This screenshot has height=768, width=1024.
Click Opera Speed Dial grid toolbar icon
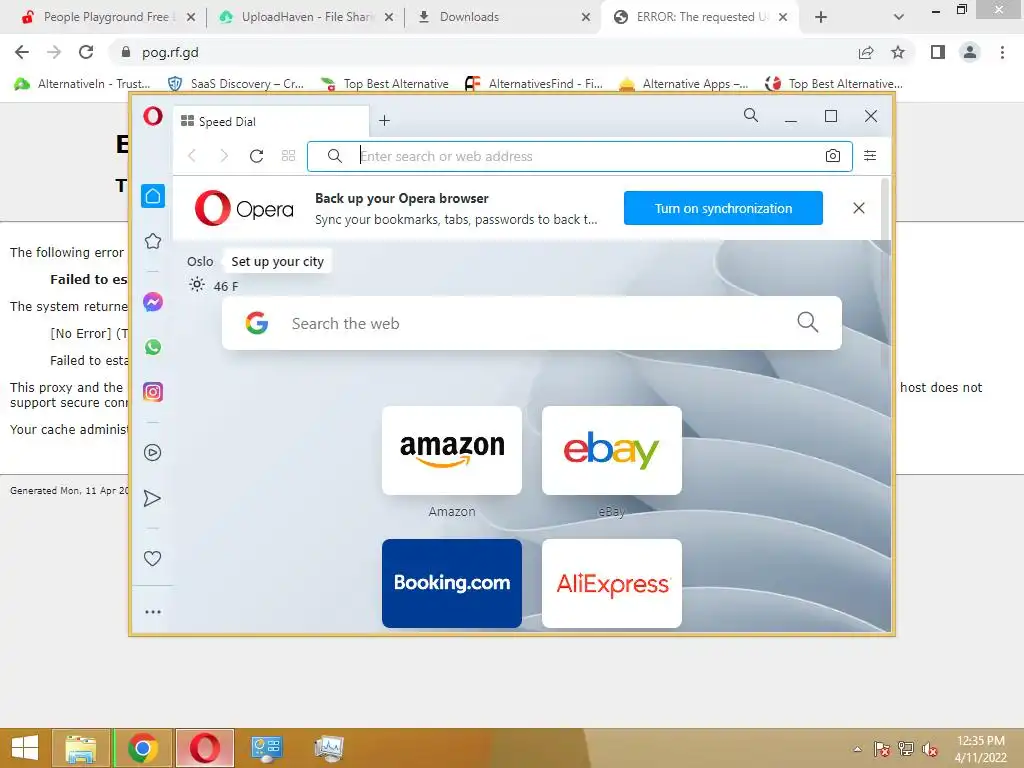click(x=289, y=156)
